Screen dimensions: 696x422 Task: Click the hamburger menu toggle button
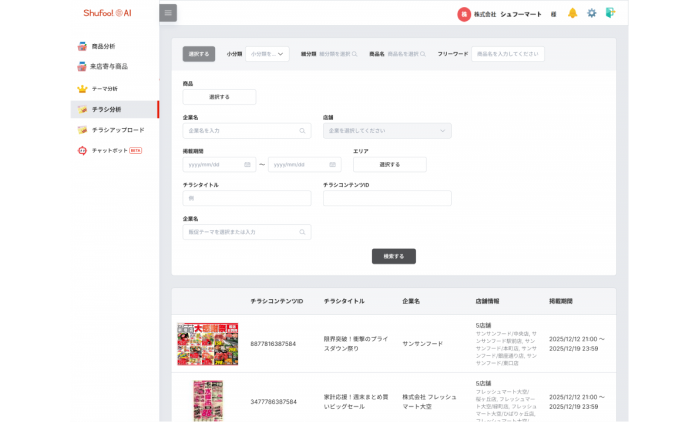coord(168,13)
